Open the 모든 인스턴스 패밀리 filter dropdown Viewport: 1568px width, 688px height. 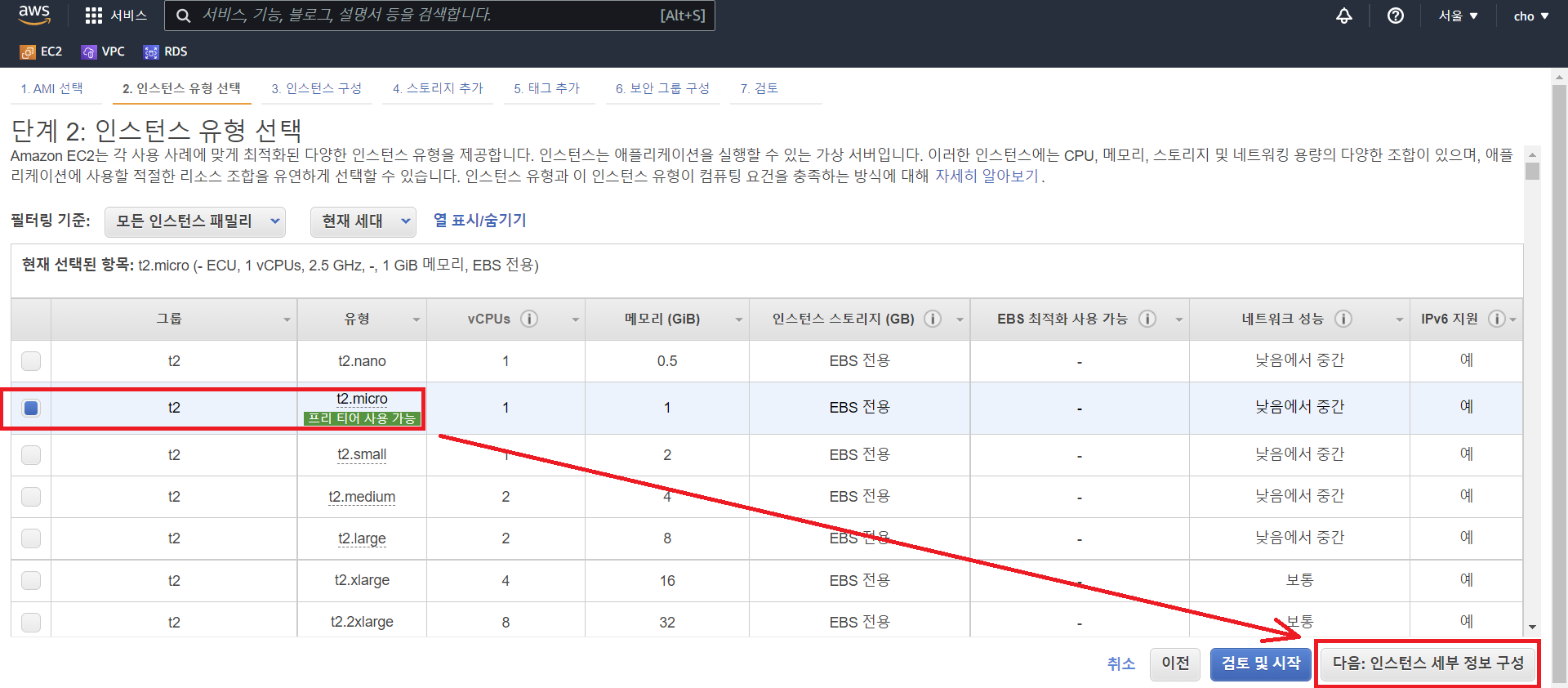click(x=195, y=221)
